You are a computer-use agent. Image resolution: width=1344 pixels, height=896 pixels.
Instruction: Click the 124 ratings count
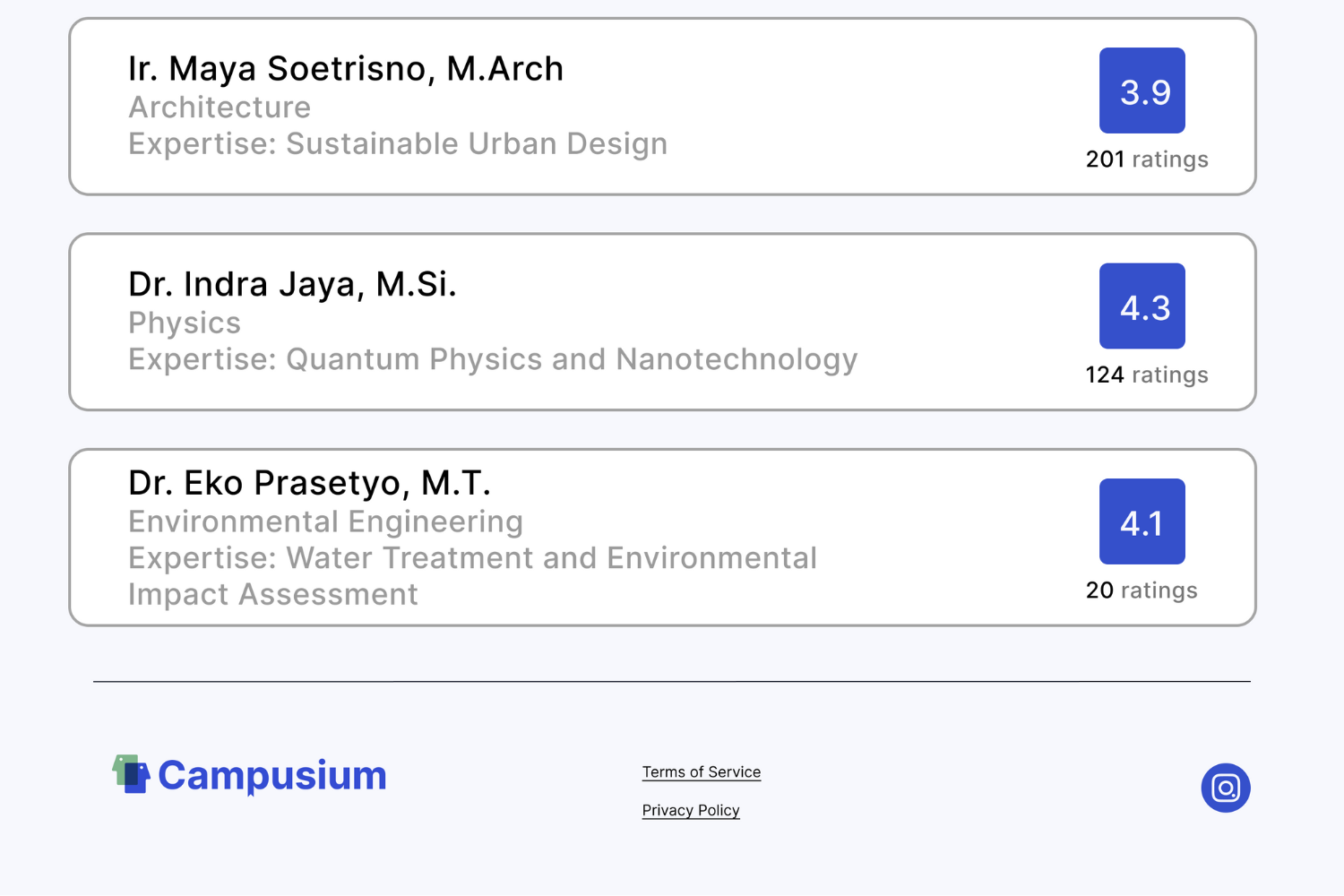pos(1146,375)
